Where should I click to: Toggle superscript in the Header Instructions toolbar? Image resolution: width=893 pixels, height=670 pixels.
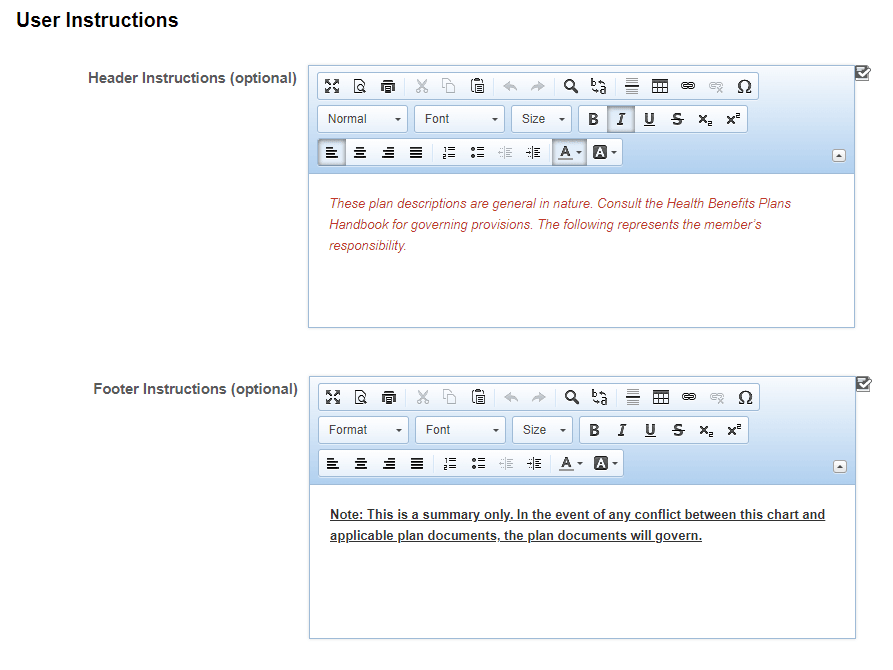pyautogui.click(x=732, y=118)
